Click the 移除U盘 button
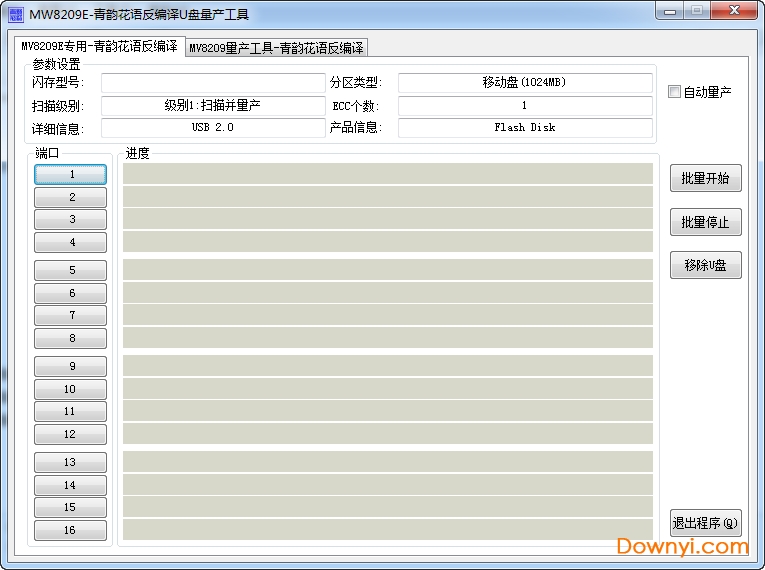The image size is (765, 570). (x=705, y=265)
